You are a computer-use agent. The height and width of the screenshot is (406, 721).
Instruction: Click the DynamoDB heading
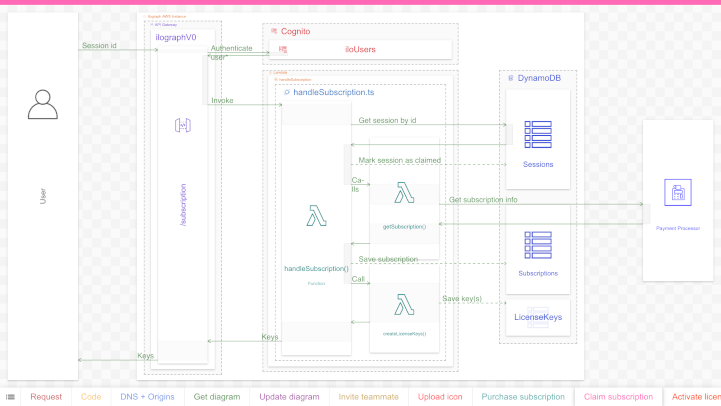point(539,78)
